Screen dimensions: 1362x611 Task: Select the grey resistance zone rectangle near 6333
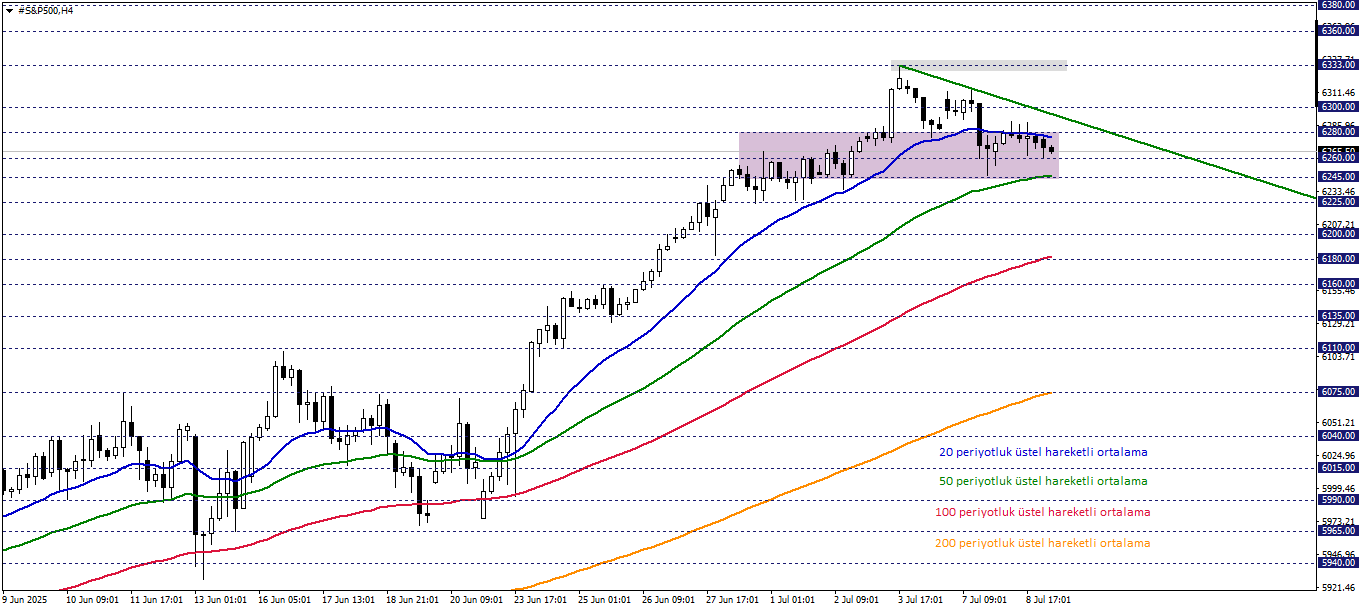980,65
